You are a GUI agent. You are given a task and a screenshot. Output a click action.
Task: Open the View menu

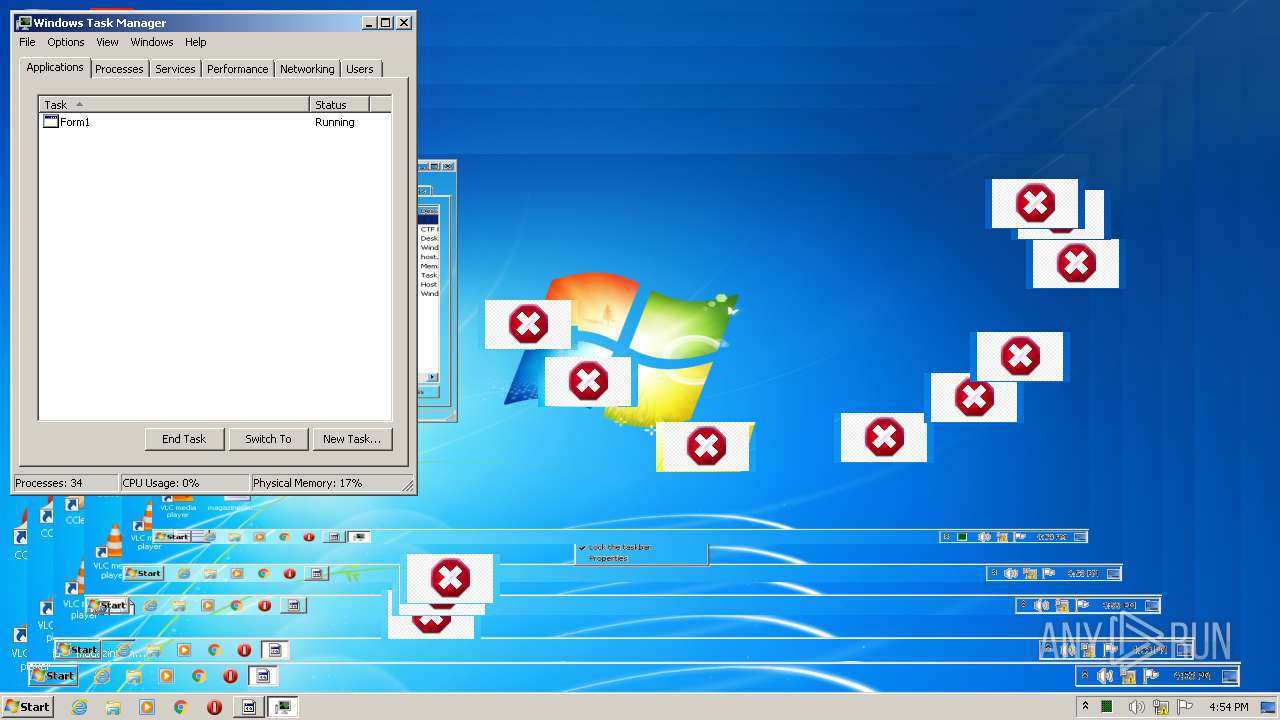107,42
